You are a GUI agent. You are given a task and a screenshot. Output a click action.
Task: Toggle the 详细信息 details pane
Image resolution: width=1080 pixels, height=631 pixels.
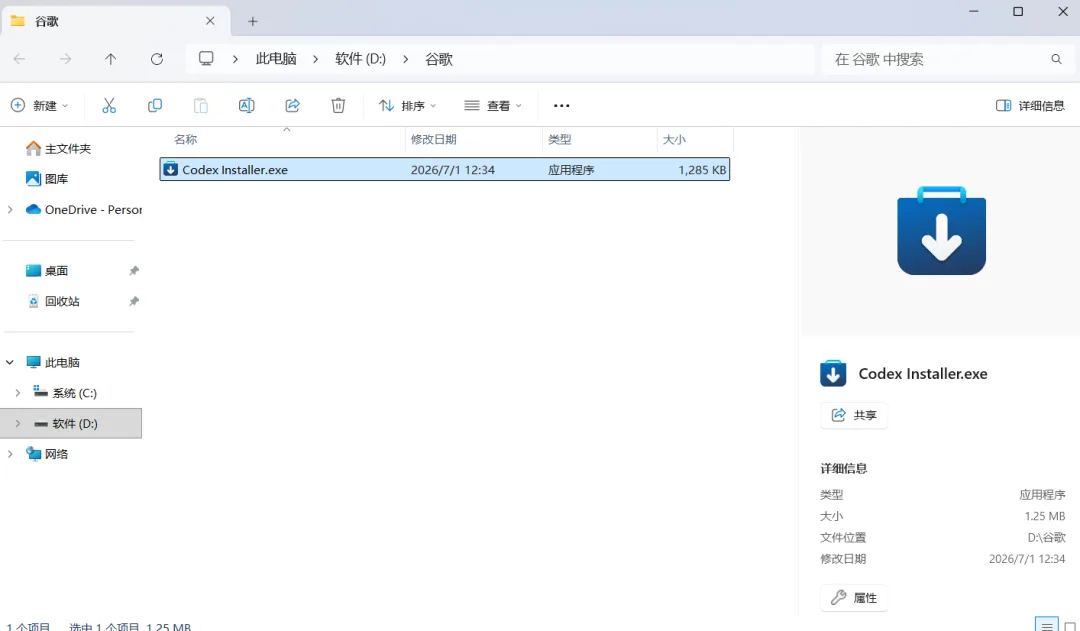(1030, 105)
